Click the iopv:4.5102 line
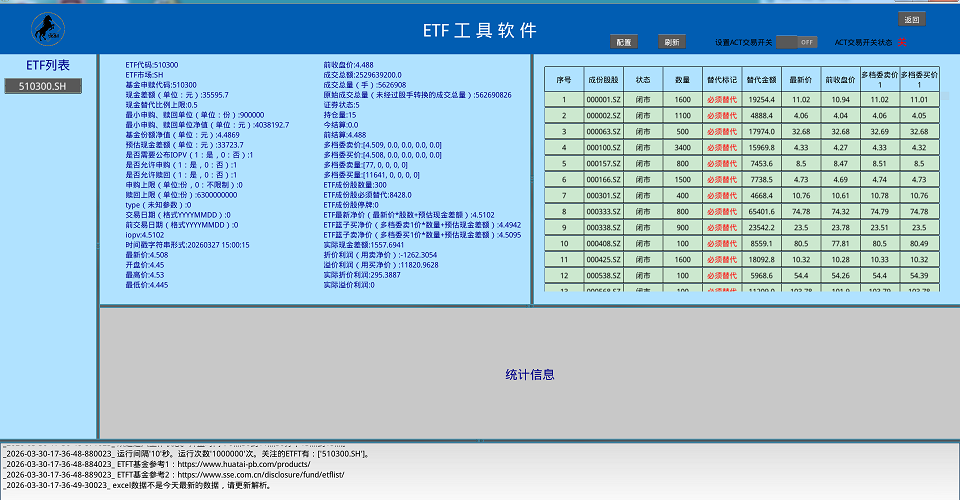Viewport: 960px width, 500px height. point(144,235)
